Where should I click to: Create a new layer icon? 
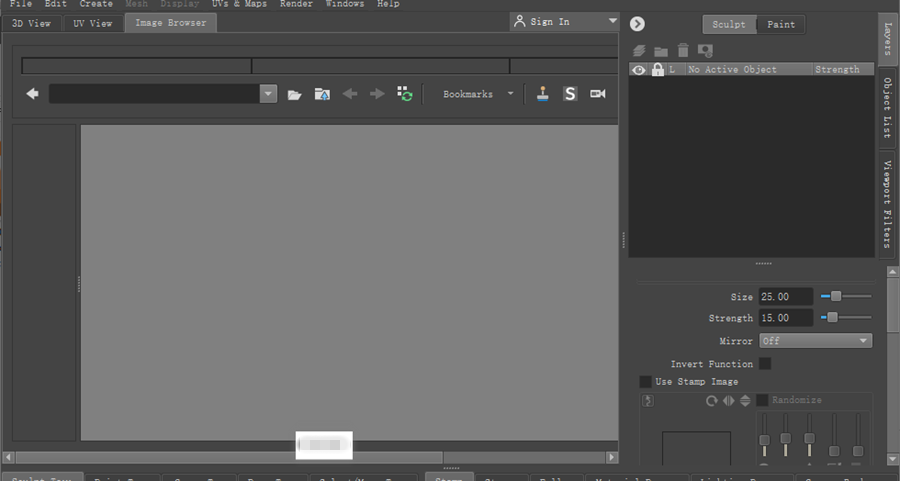(x=639, y=51)
